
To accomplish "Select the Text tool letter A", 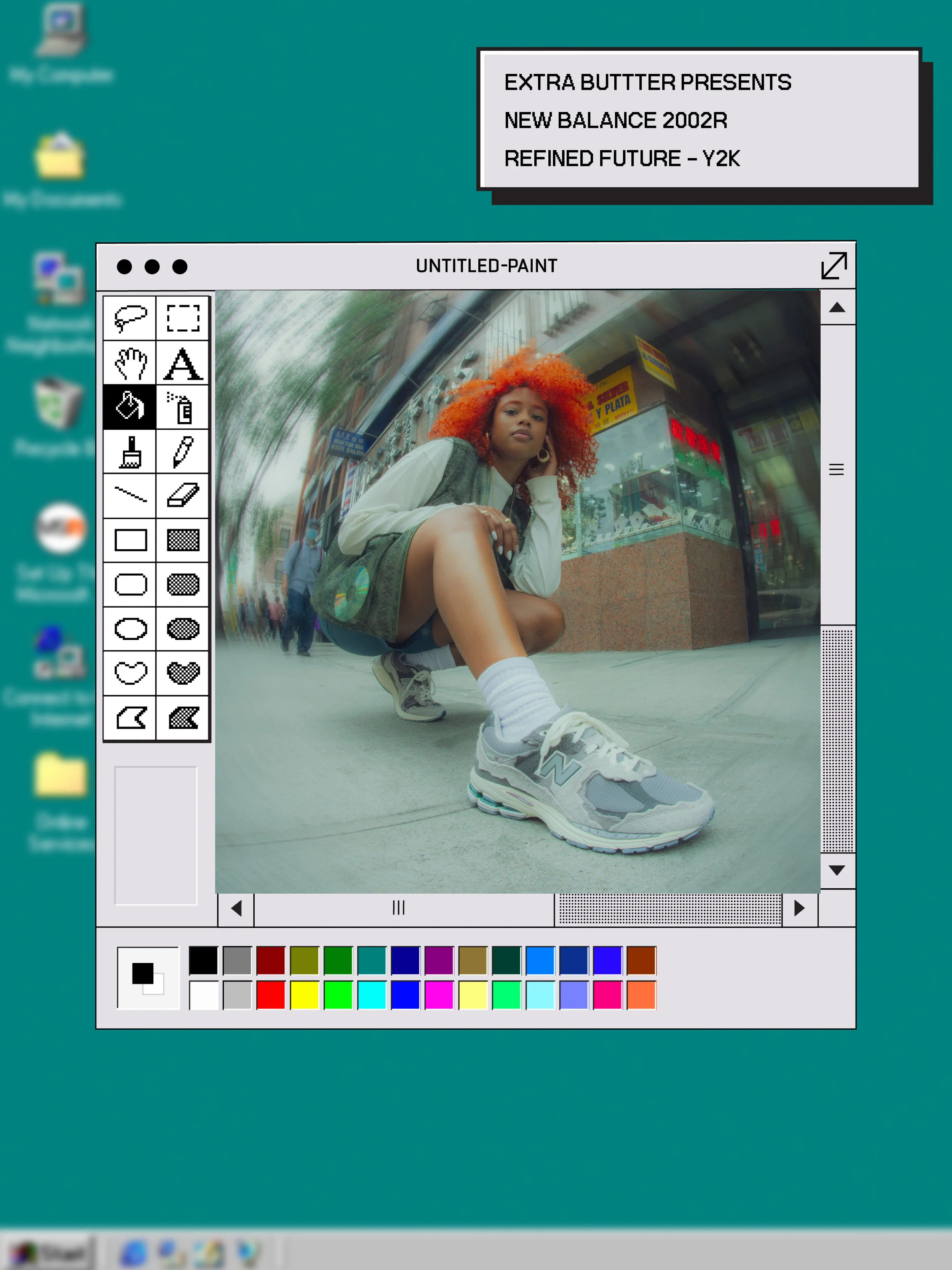I will (x=183, y=363).
